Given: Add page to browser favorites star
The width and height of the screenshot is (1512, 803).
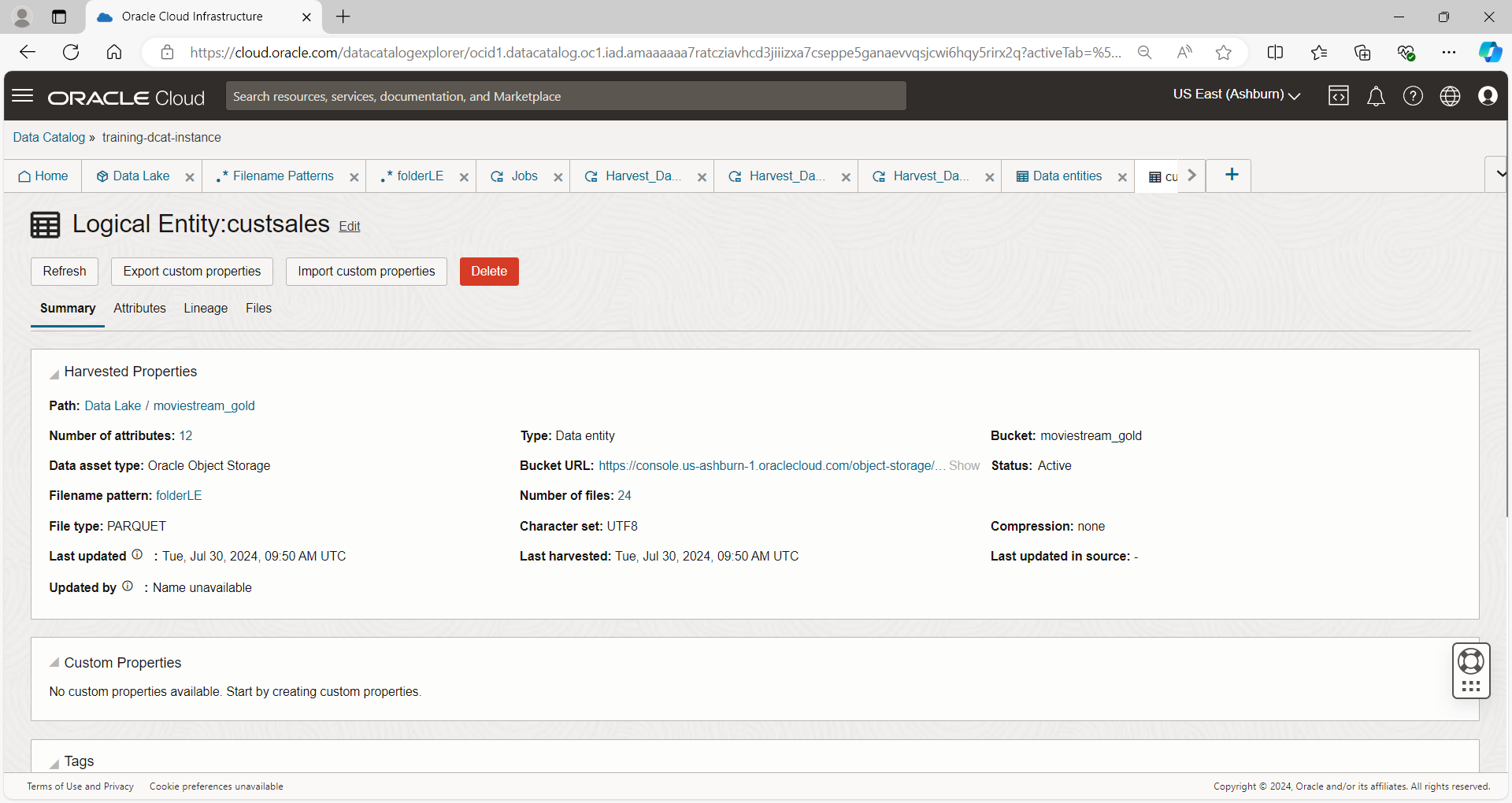Looking at the screenshot, I should coord(1223,53).
